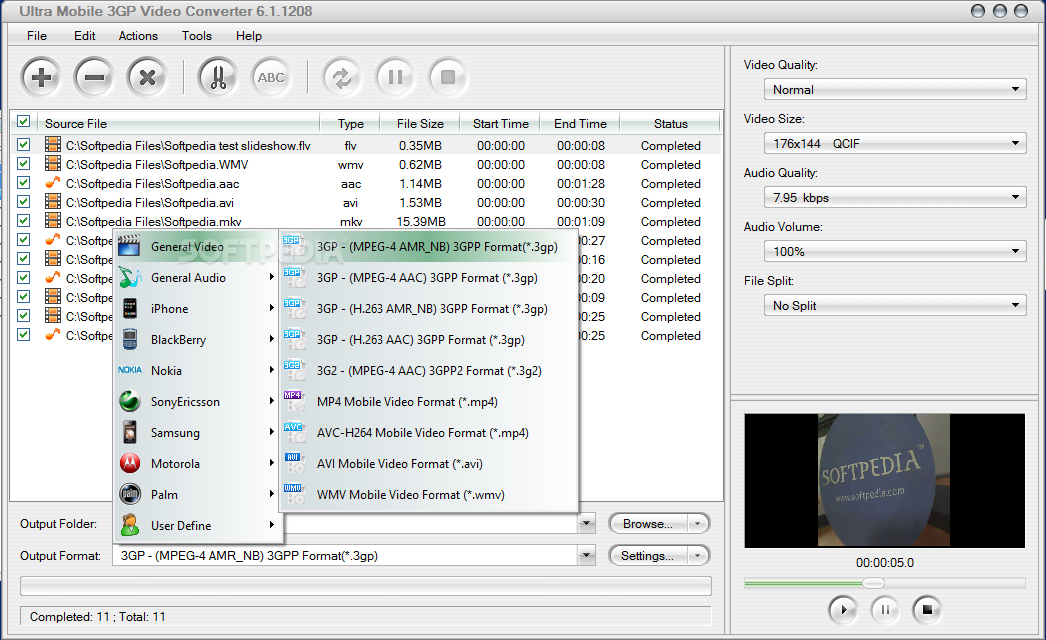Sort by the End Time column header
The image size is (1046, 640).
tap(580, 123)
